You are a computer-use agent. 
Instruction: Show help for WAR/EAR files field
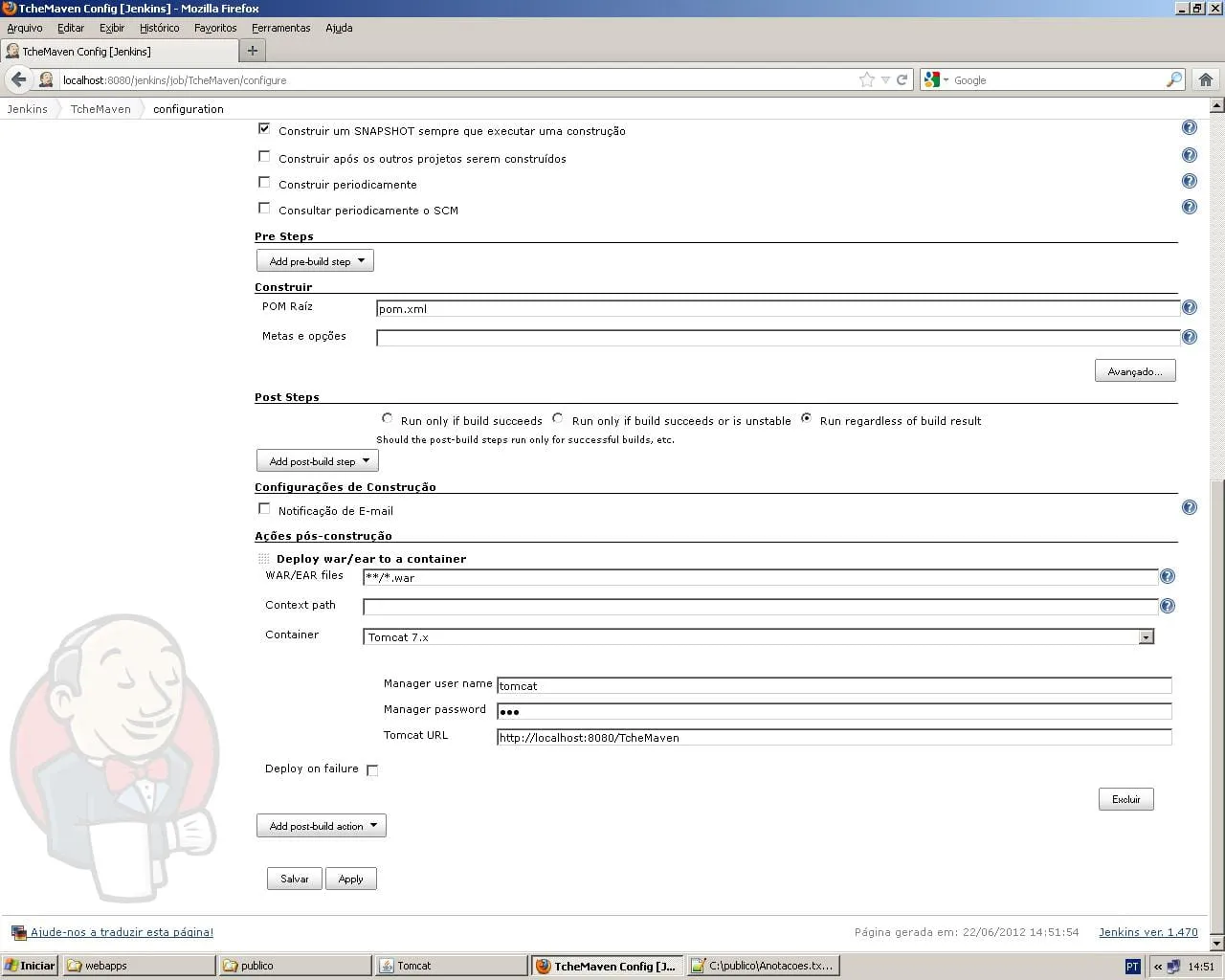(1168, 576)
